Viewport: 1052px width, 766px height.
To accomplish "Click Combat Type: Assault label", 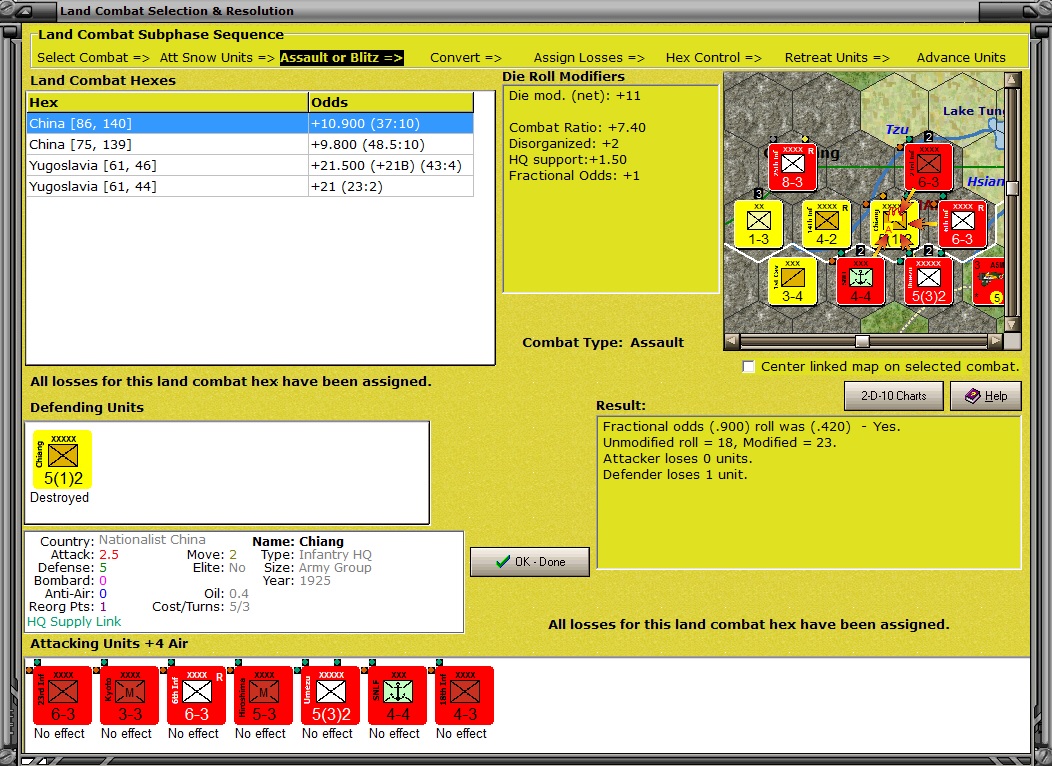I will [602, 343].
